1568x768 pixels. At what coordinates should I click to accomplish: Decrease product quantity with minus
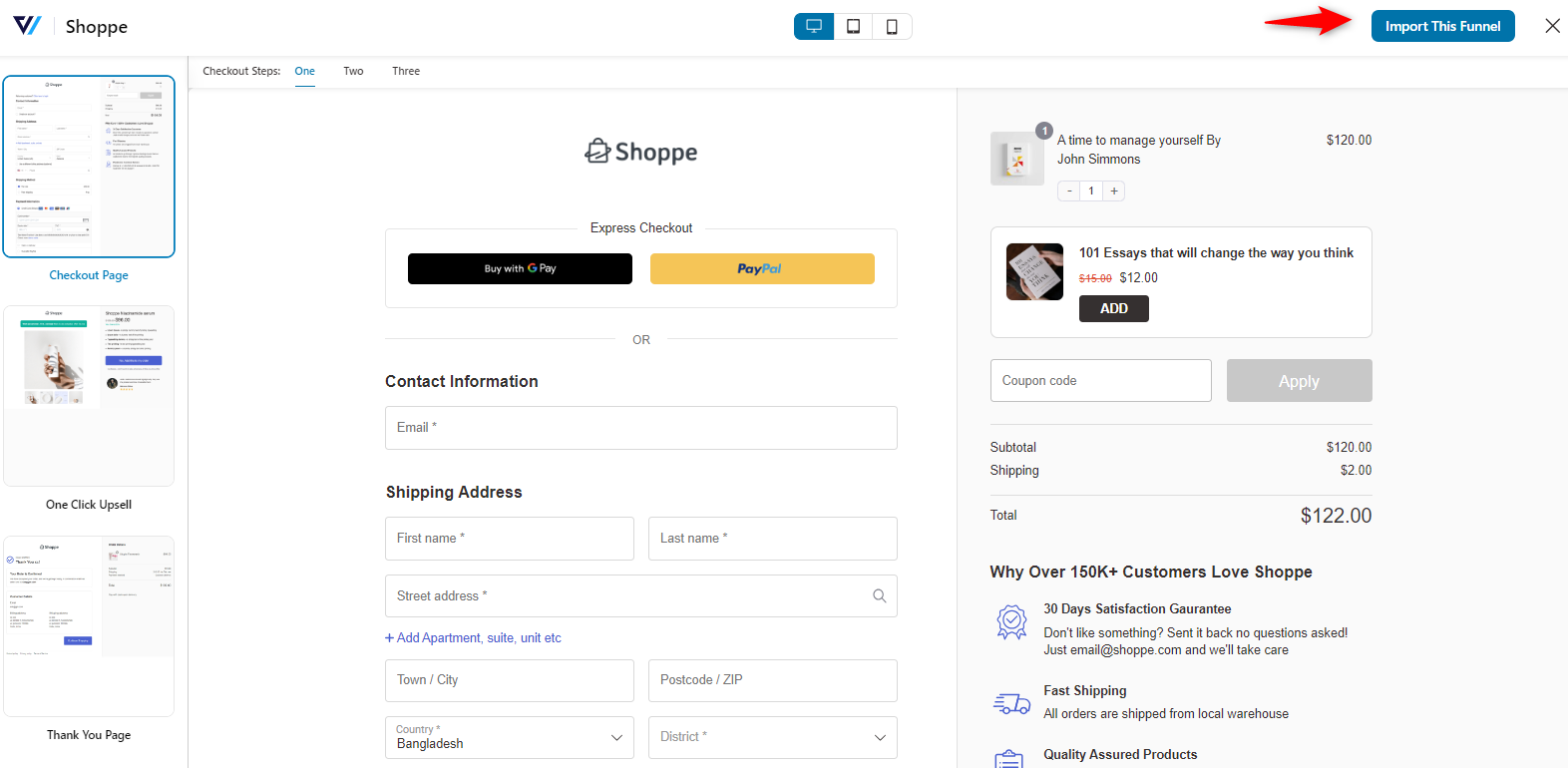(x=1069, y=191)
